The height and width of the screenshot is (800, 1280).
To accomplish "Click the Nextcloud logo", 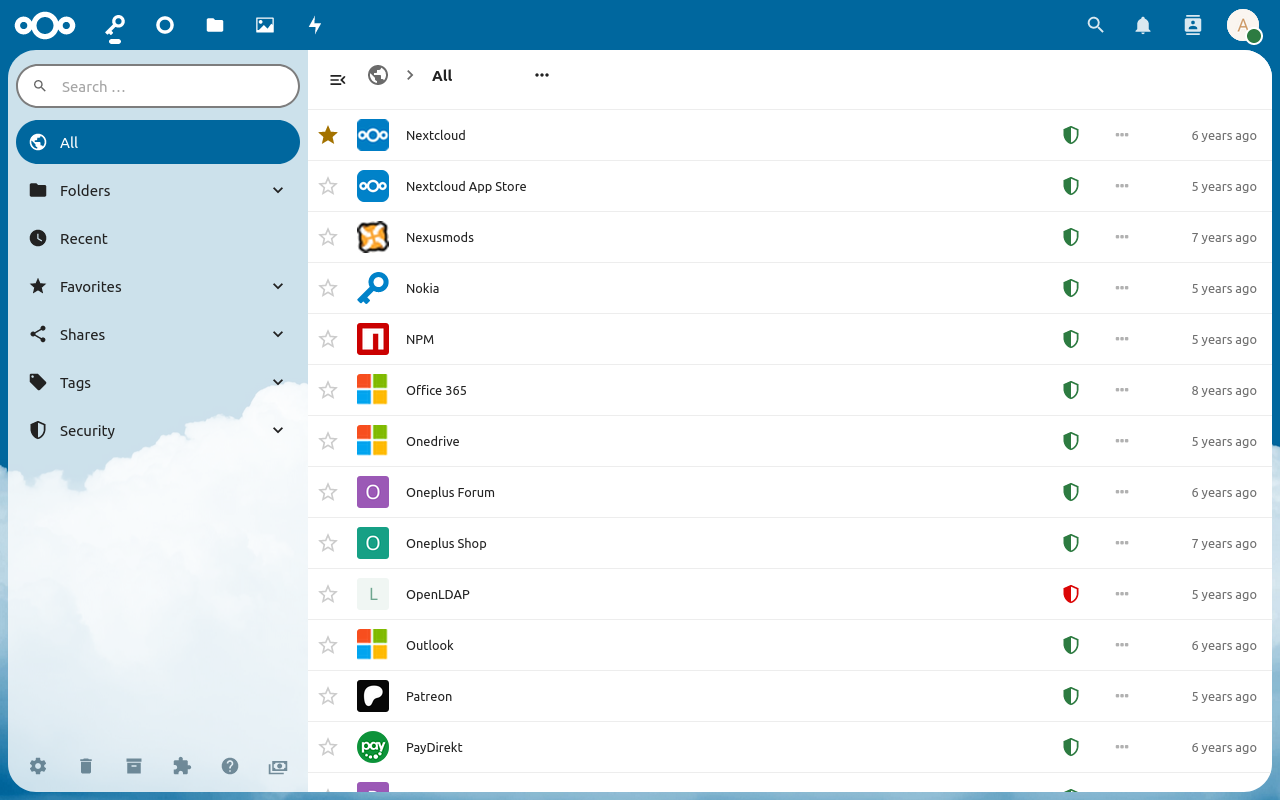I will [x=45, y=25].
